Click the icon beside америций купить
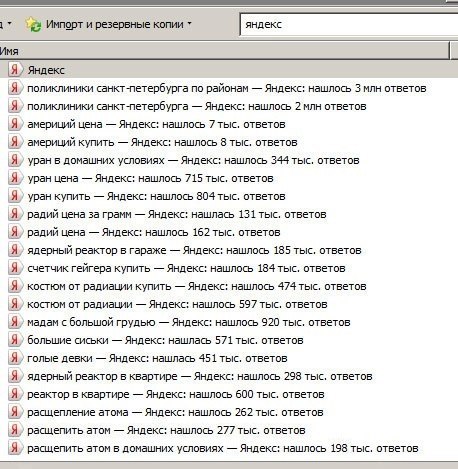458x469 pixels. 15,142
